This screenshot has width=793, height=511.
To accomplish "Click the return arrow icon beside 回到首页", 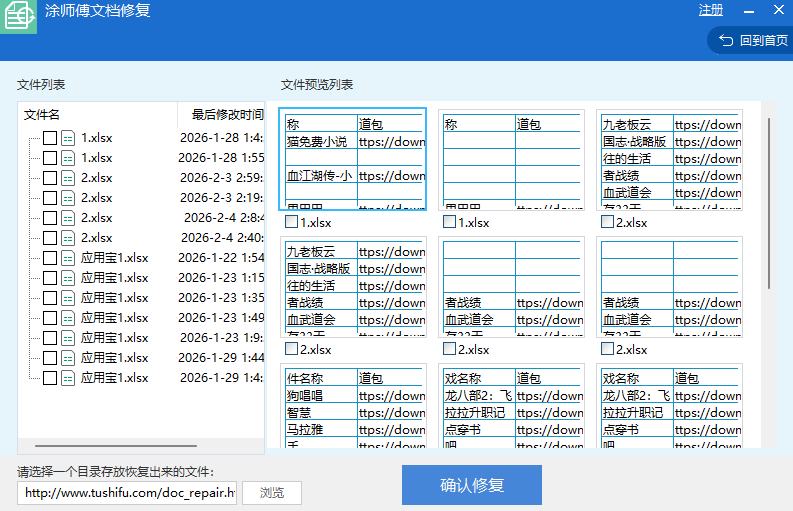I will (x=725, y=41).
